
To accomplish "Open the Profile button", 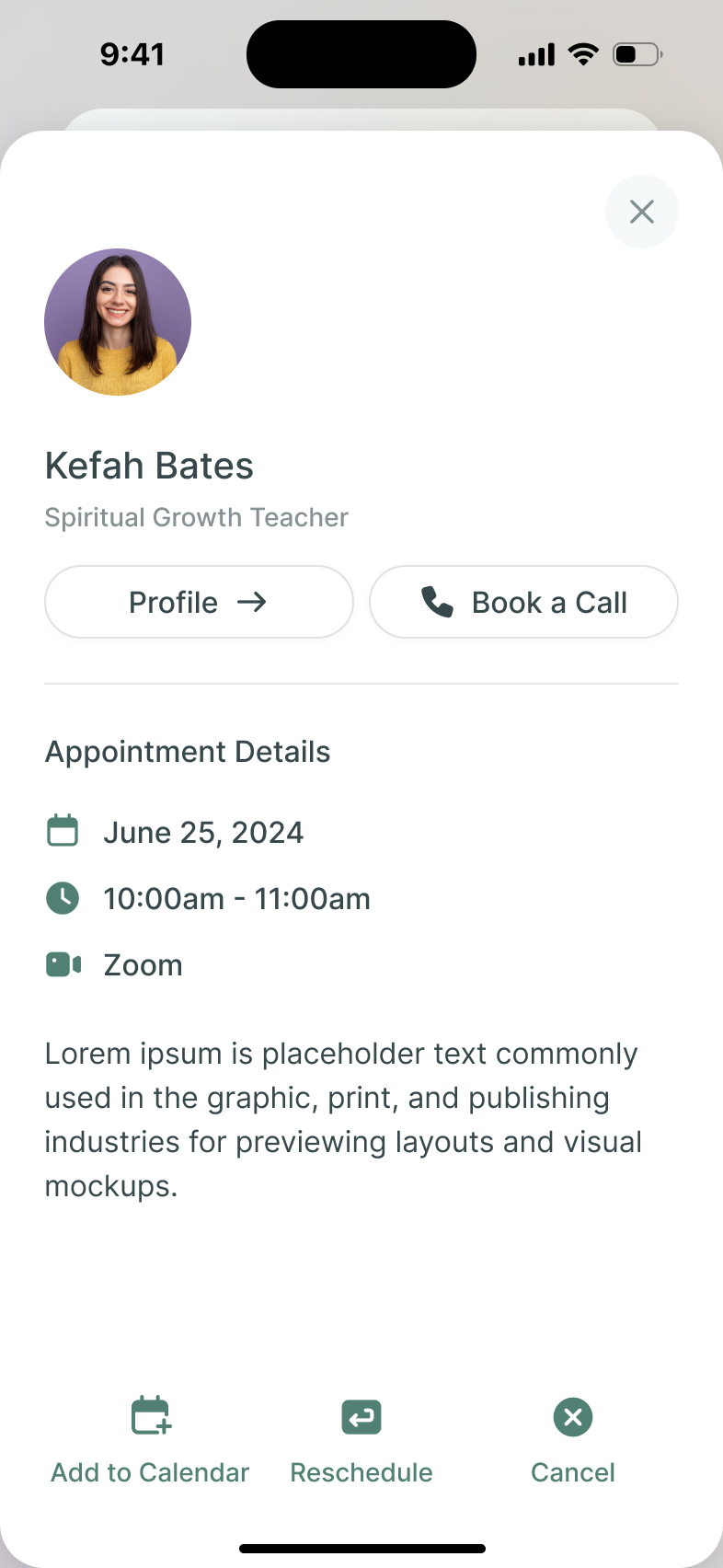I will point(199,602).
